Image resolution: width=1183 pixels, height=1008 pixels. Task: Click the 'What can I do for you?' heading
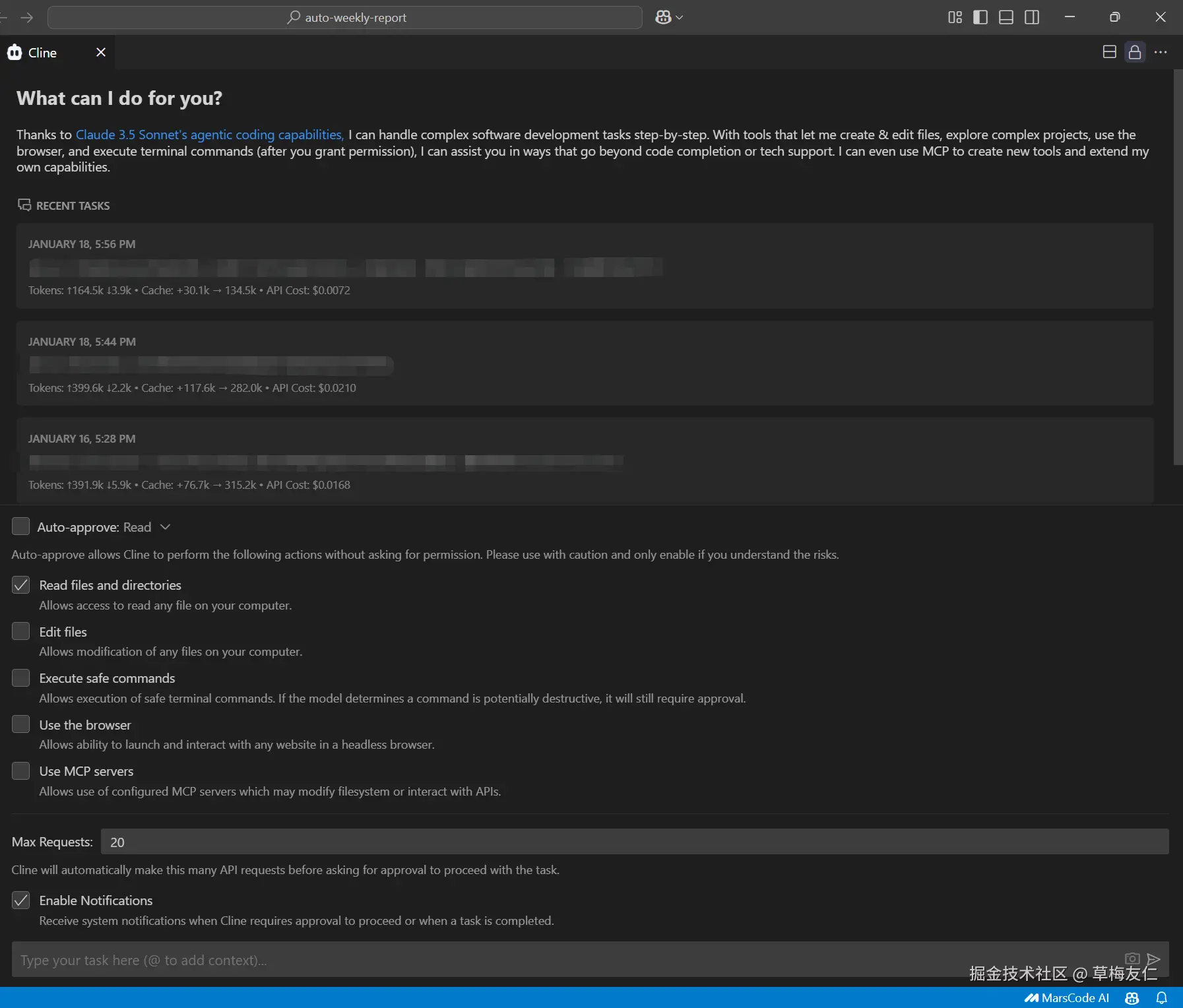(119, 98)
